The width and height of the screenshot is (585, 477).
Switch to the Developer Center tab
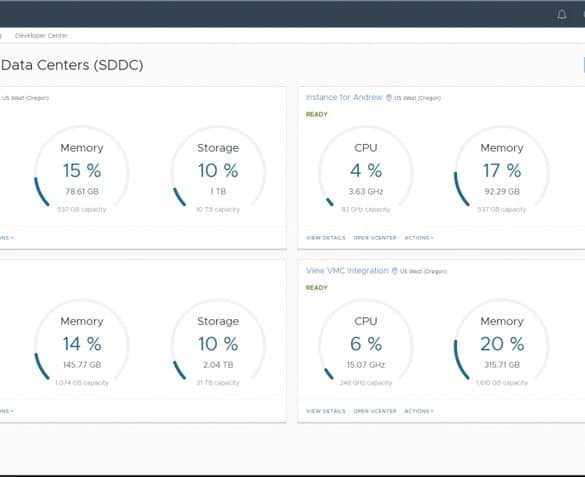[41, 35]
